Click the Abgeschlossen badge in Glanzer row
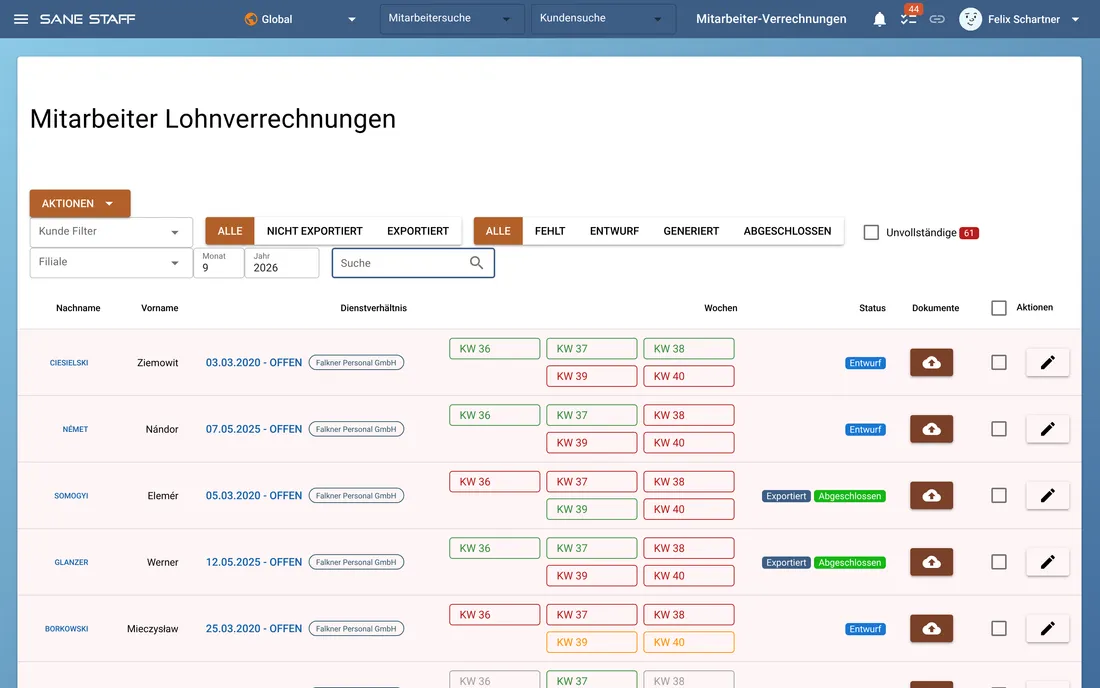 850,562
